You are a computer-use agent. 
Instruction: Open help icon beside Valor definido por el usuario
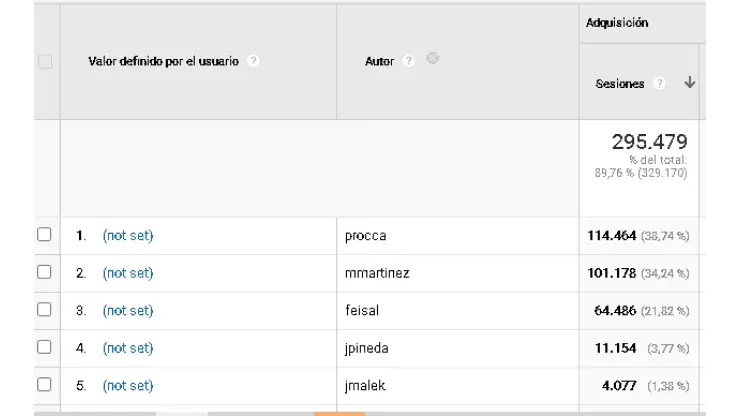click(254, 61)
